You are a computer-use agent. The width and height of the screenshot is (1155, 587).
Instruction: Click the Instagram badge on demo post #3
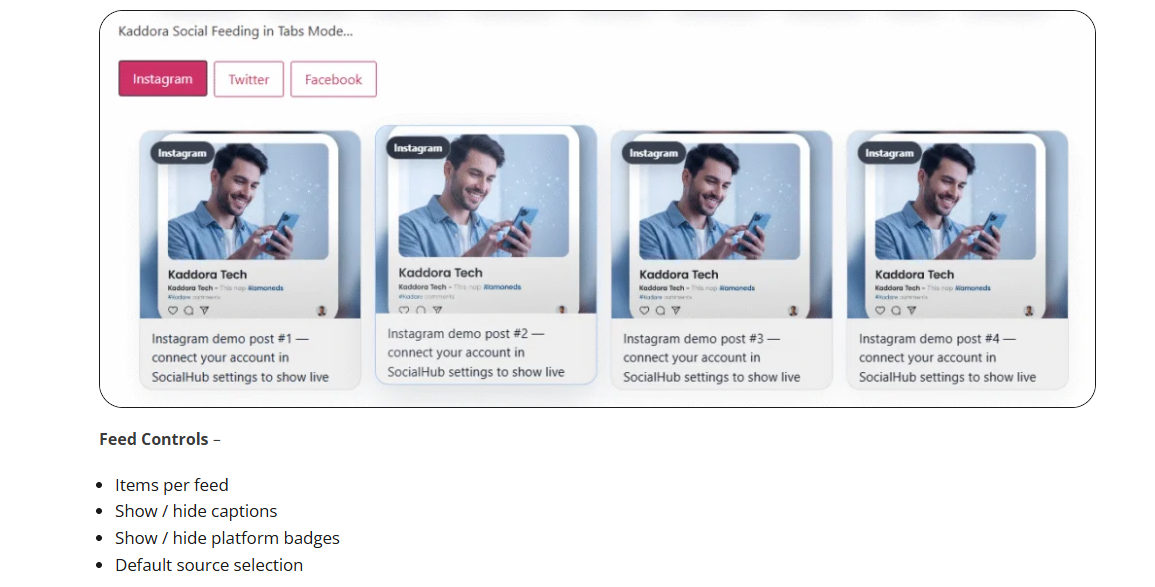(x=653, y=153)
